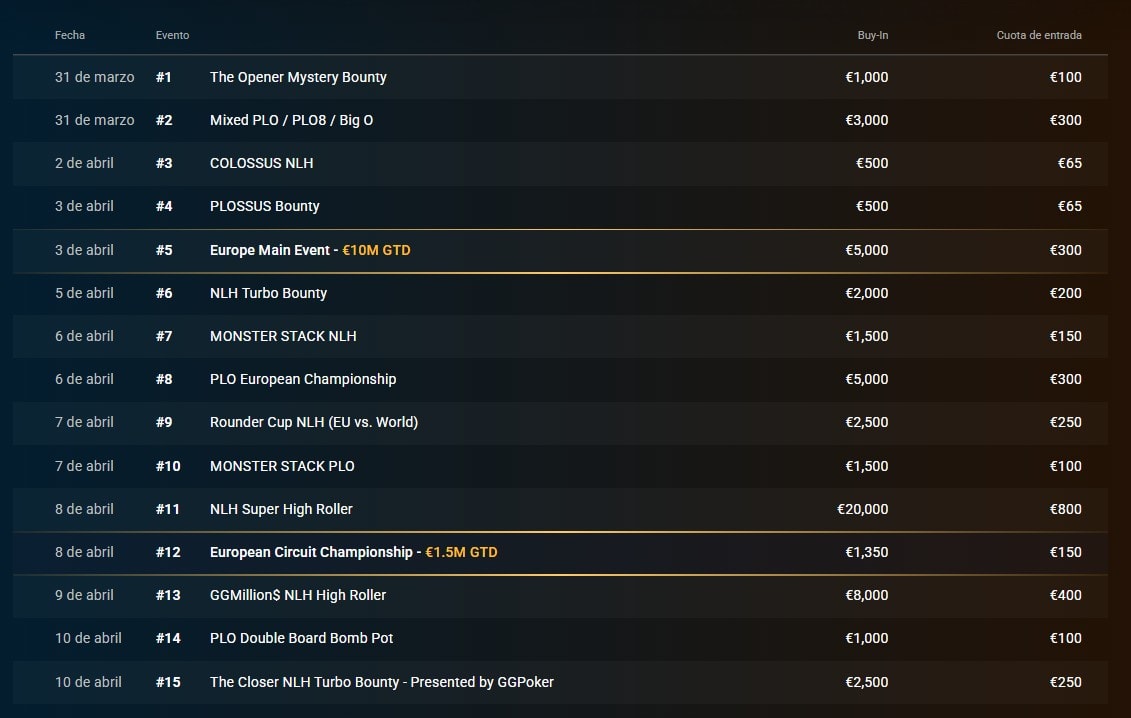The image size is (1131, 718).
Task: Open PLO European Championship event
Action: (303, 380)
